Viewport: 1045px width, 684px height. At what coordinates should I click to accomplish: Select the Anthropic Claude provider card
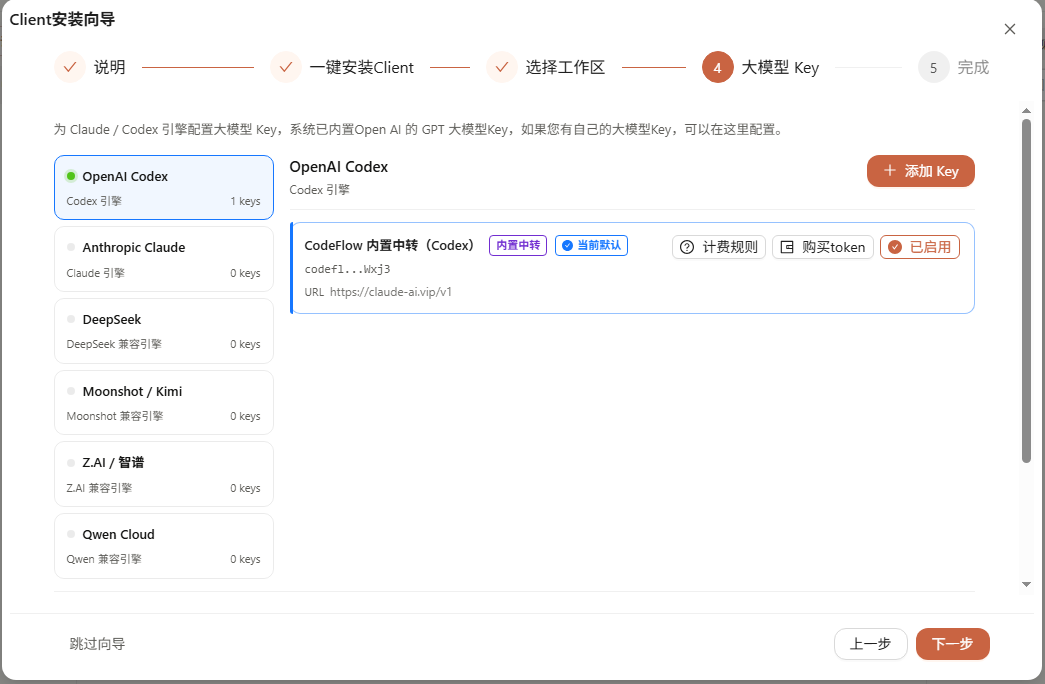point(164,259)
